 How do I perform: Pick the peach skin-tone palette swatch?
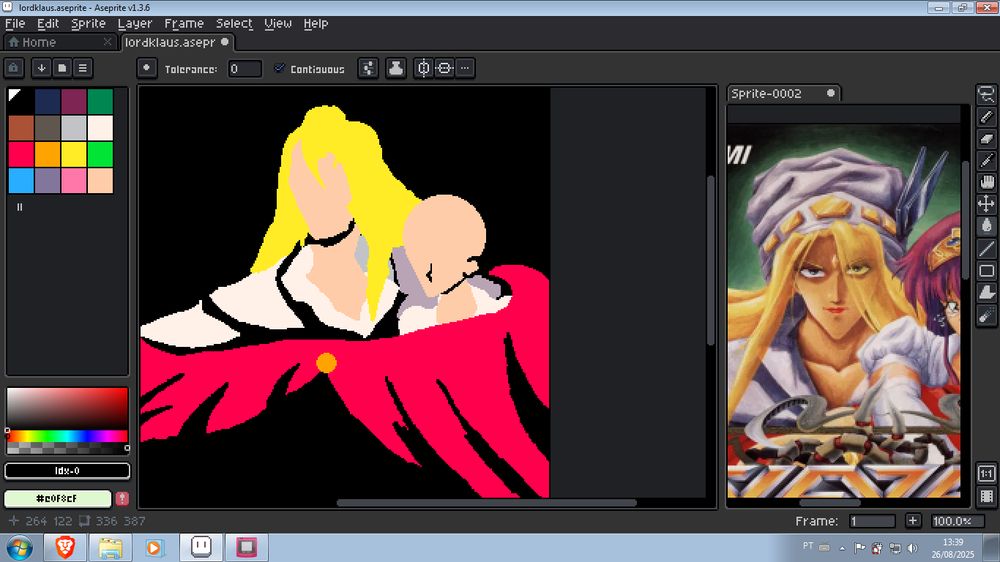click(x=100, y=180)
